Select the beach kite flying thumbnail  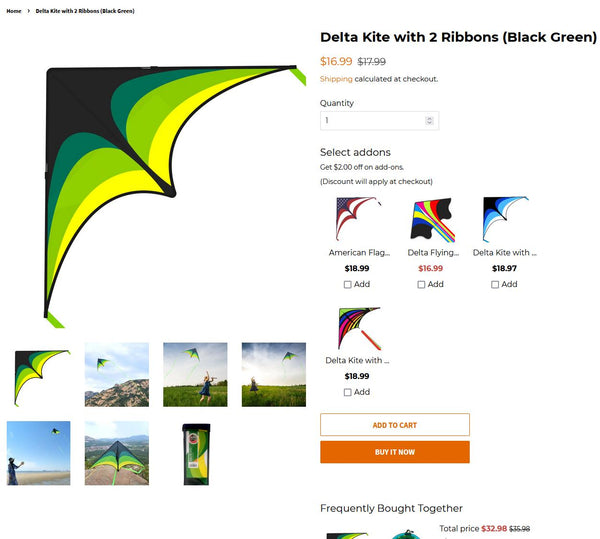(x=38, y=453)
